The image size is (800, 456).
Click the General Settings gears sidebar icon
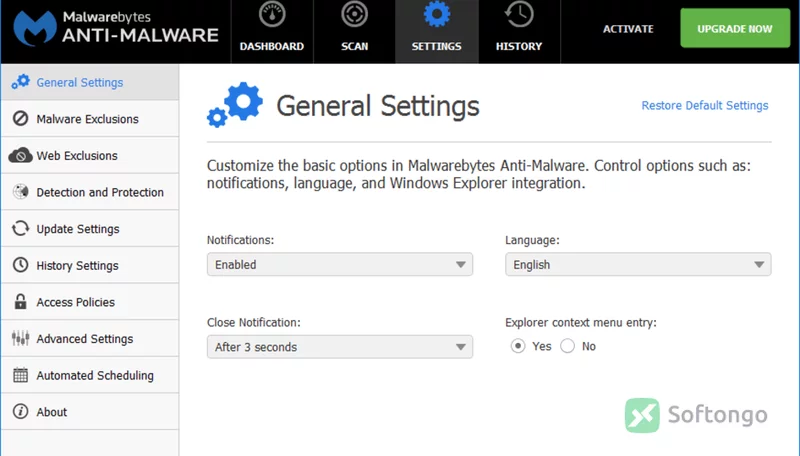click(20, 82)
